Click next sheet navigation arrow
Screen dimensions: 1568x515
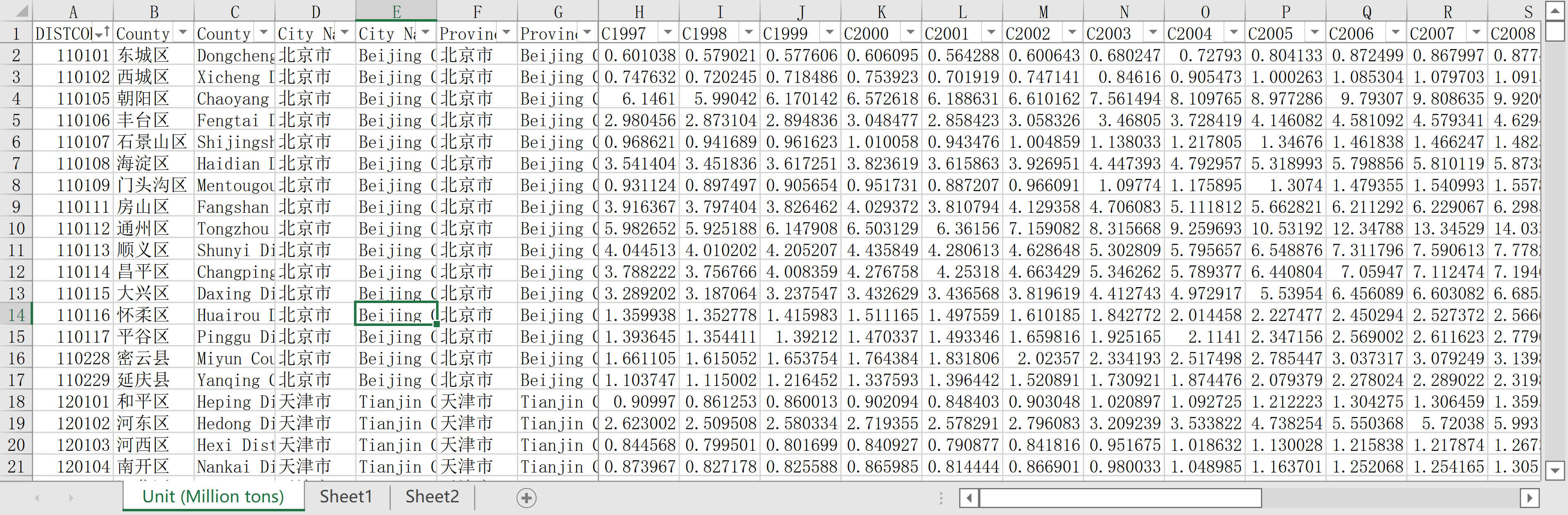point(71,498)
